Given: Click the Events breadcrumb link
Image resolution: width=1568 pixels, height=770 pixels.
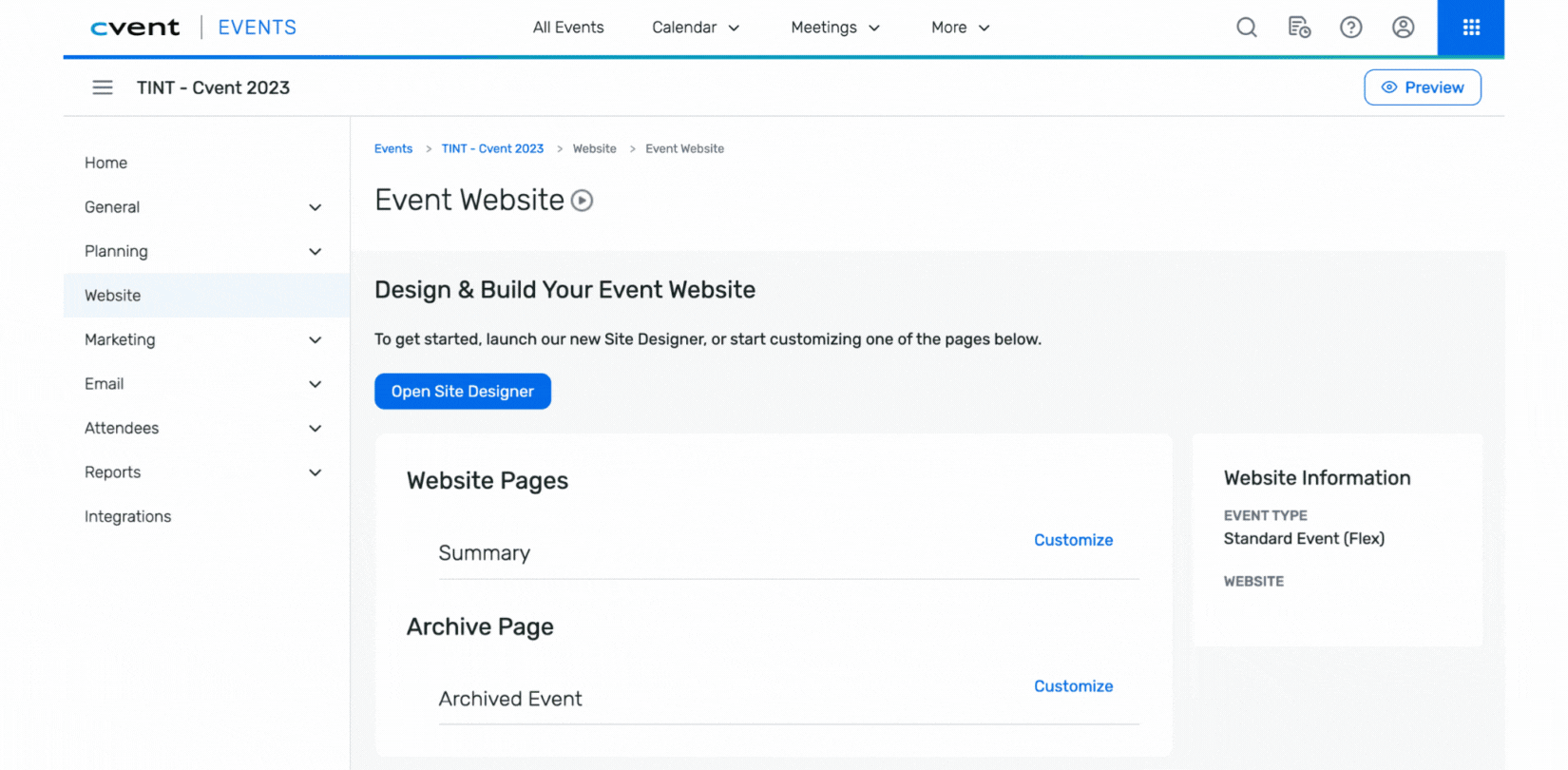Looking at the screenshot, I should (x=393, y=149).
